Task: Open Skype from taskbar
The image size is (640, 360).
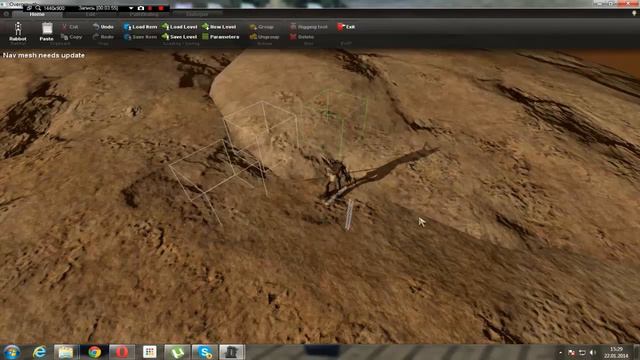Action: (204, 352)
